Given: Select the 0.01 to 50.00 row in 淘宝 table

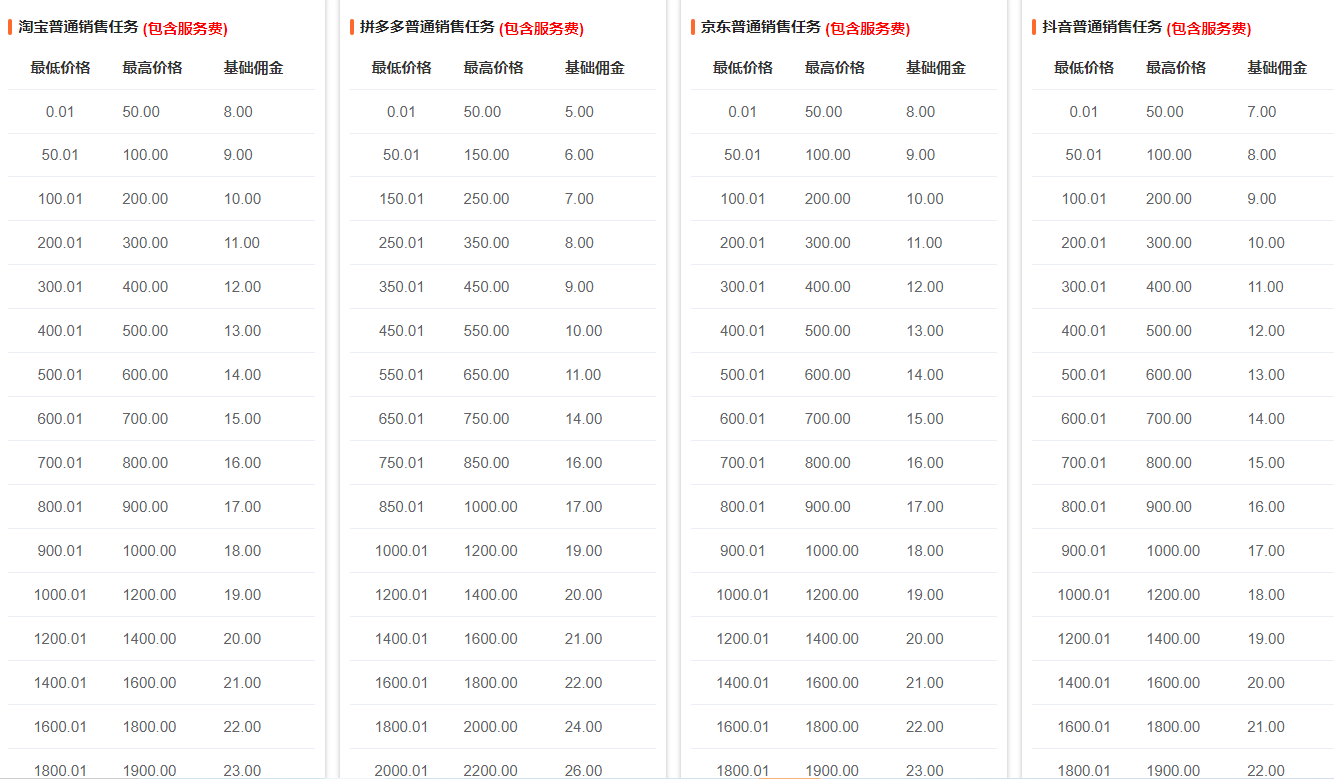Looking at the screenshot, I should [150, 111].
